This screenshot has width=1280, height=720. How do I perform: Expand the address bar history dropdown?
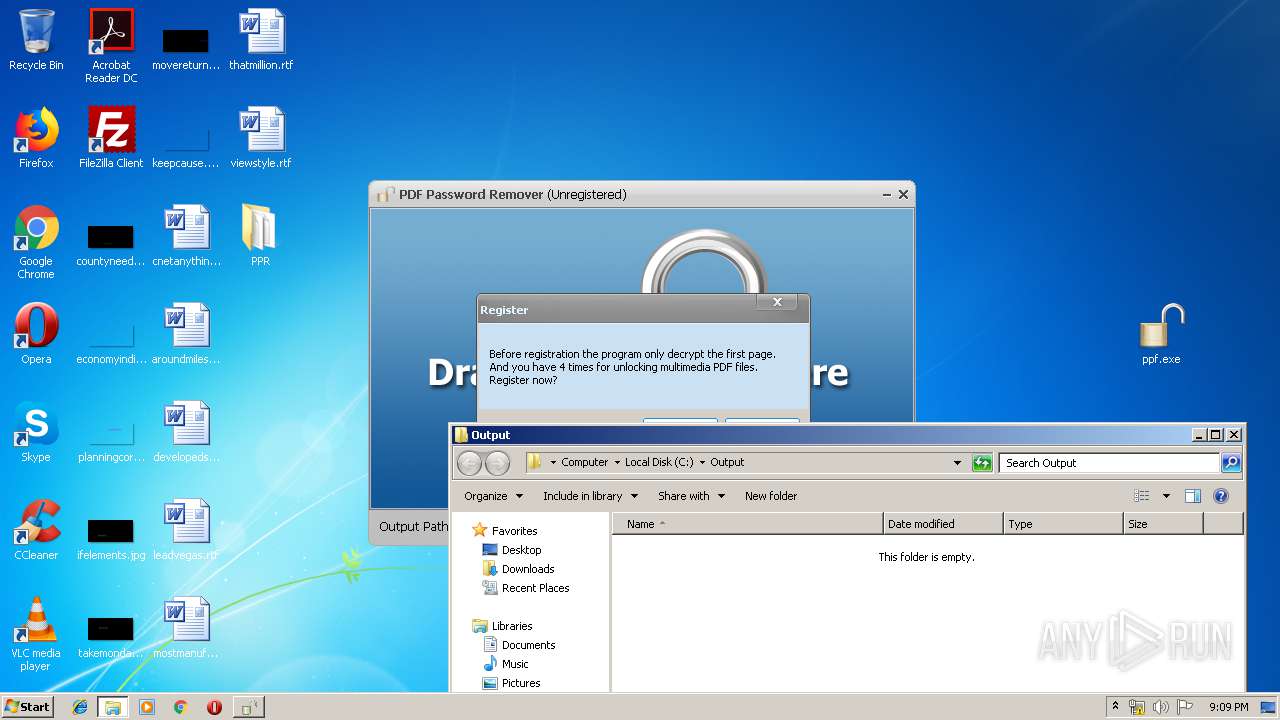click(957, 463)
